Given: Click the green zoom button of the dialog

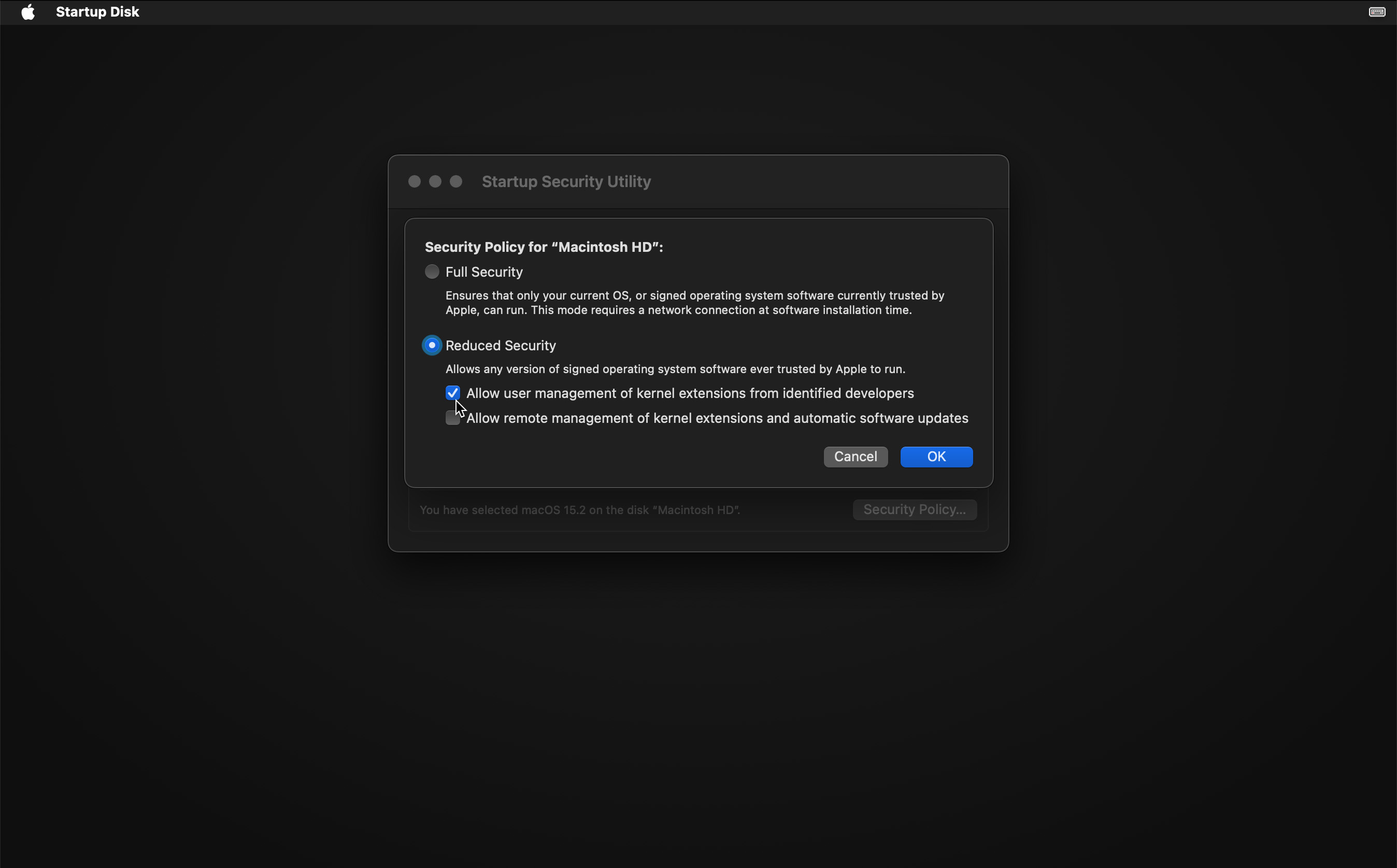Looking at the screenshot, I should [455, 181].
